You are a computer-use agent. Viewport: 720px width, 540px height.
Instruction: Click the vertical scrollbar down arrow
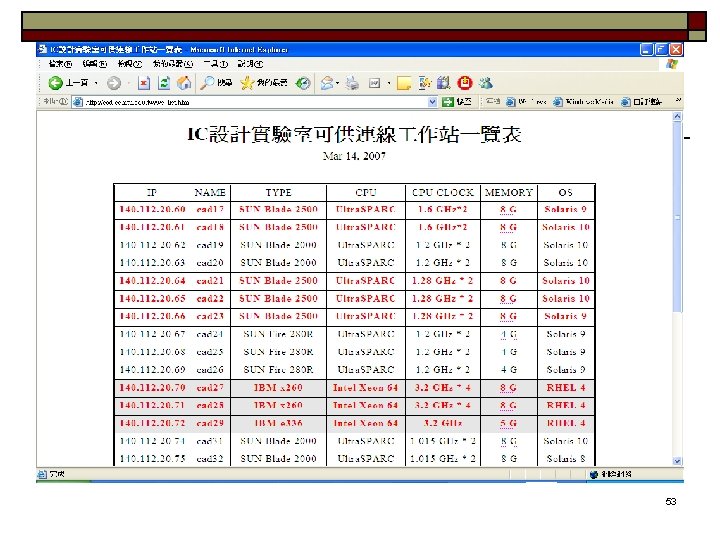(677, 461)
